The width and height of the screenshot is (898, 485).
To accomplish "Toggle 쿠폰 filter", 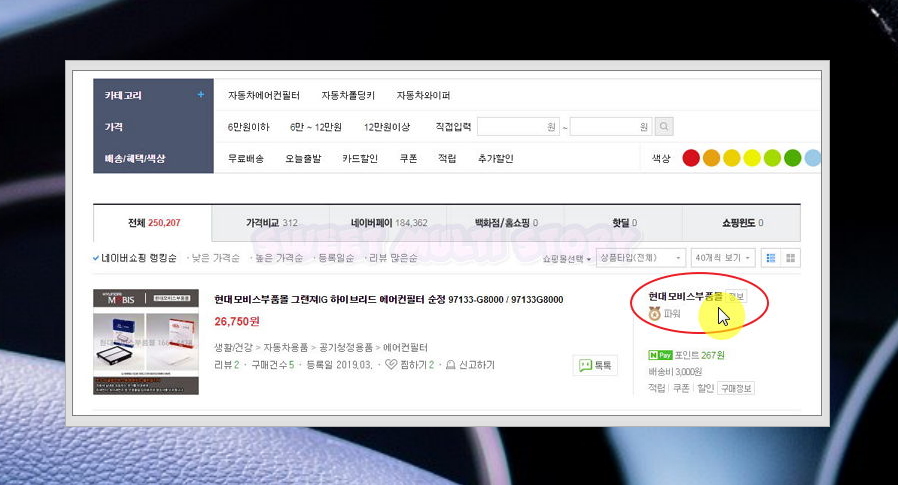I will [408, 159].
